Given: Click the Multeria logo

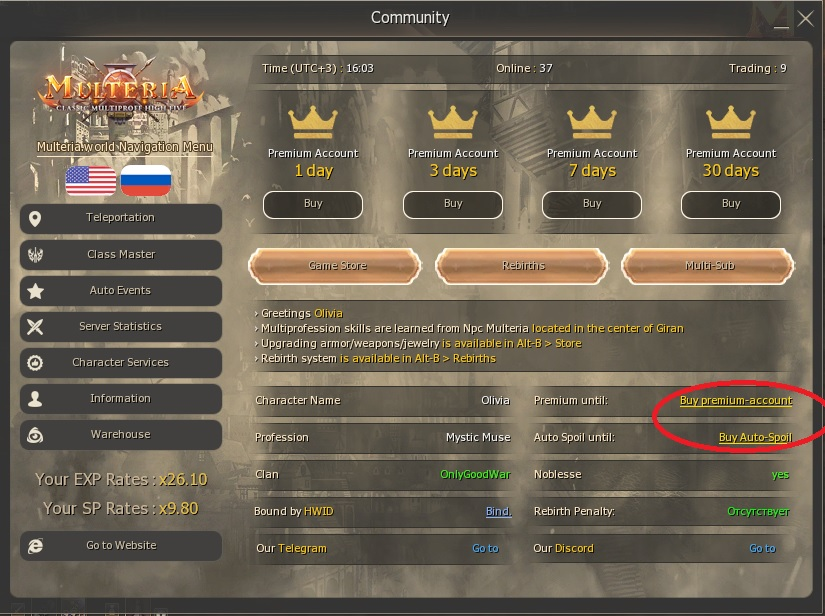Looking at the screenshot, I should 120,92.
